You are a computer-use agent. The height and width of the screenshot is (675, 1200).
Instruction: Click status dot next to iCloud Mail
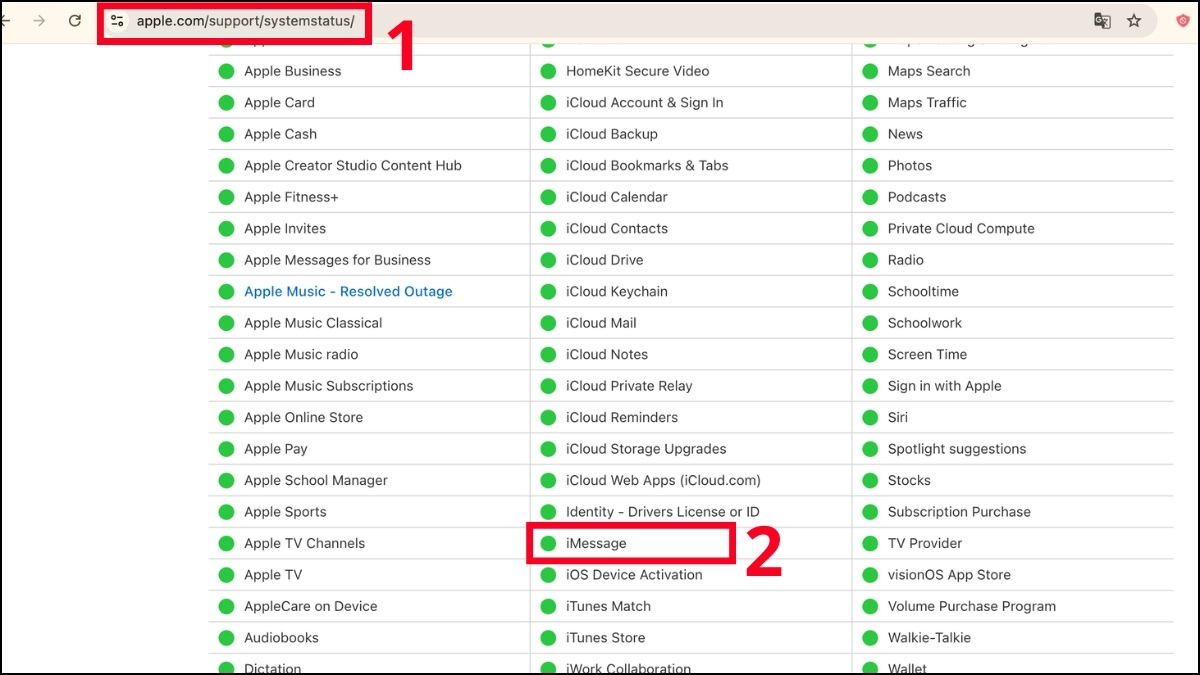pyautogui.click(x=548, y=323)
